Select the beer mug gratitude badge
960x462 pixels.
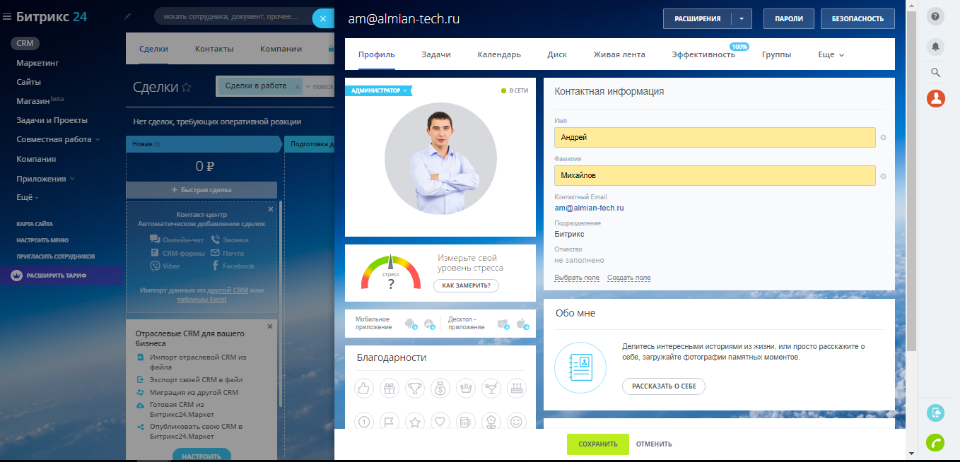tap(466, 421)
